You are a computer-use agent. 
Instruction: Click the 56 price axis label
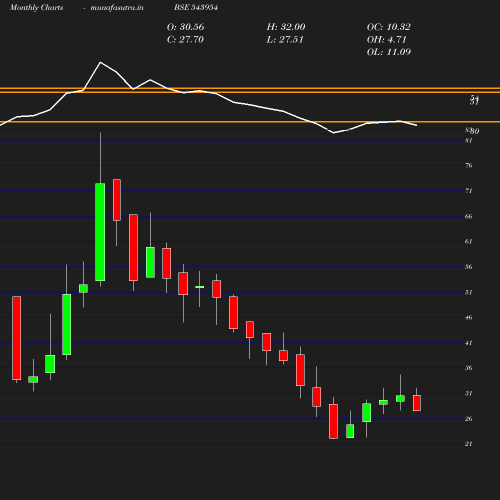469,267
